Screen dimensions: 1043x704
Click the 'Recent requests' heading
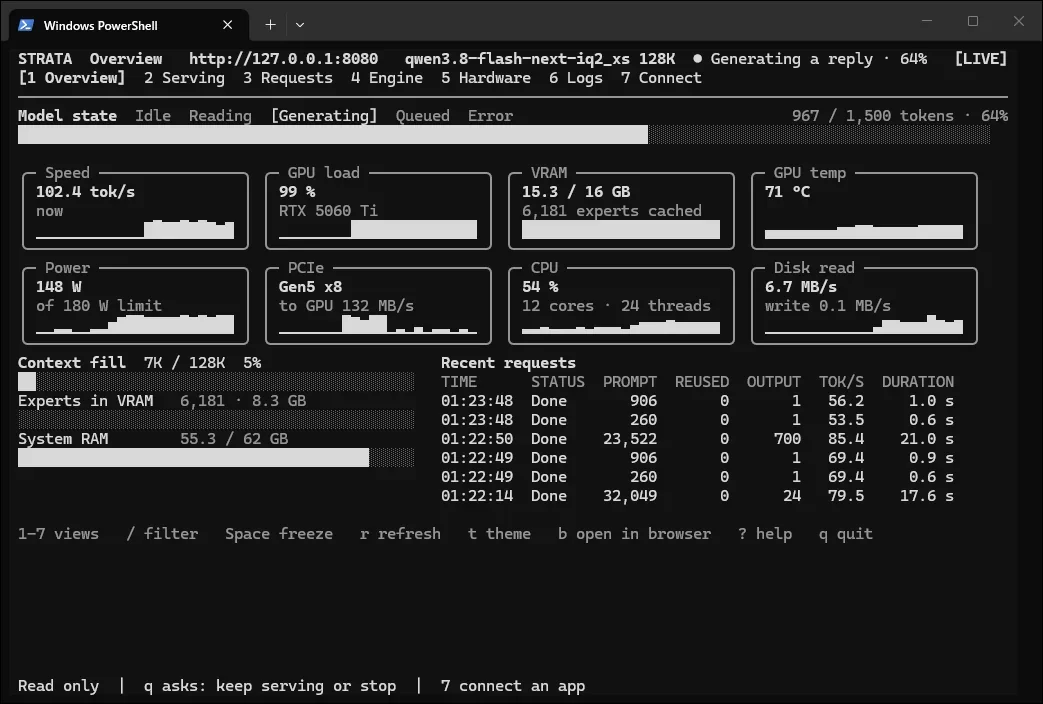[508, 363]
